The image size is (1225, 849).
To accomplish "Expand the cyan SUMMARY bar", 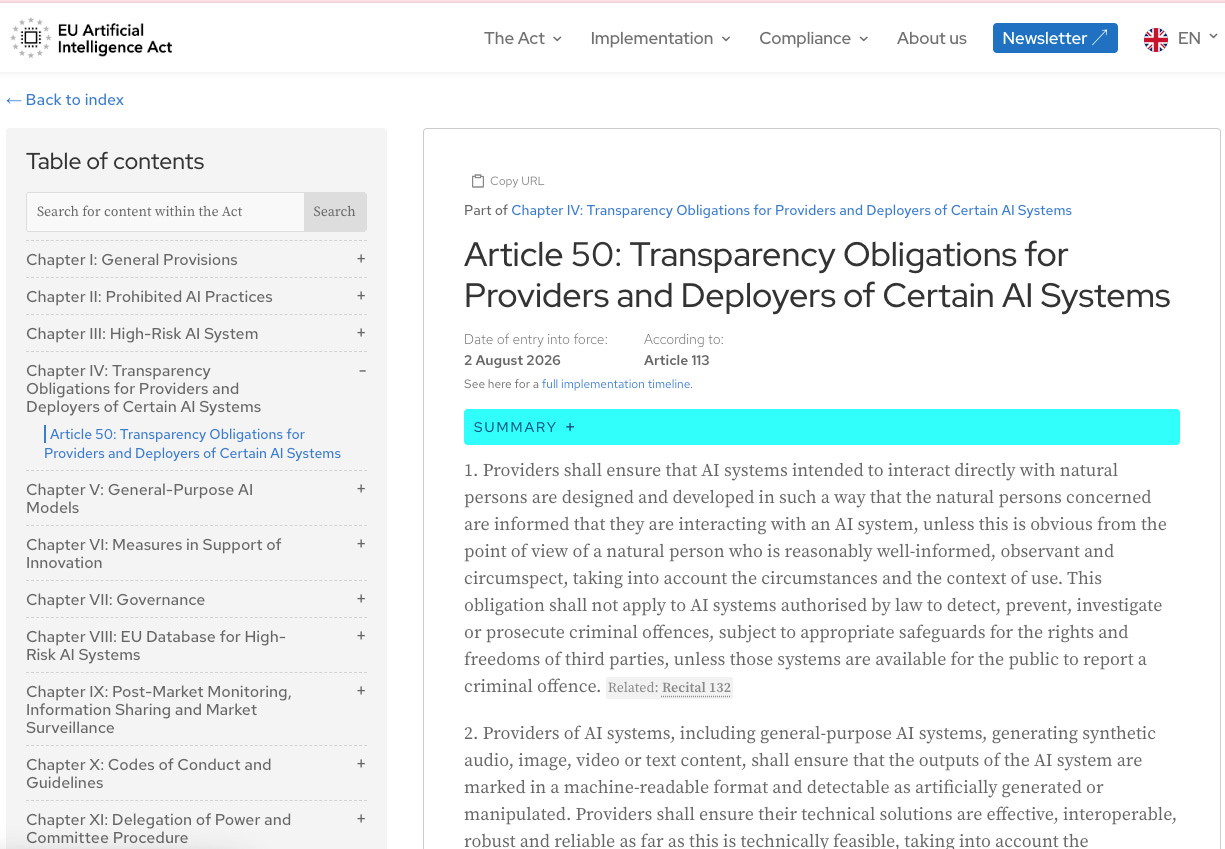I will coord(821,427).
